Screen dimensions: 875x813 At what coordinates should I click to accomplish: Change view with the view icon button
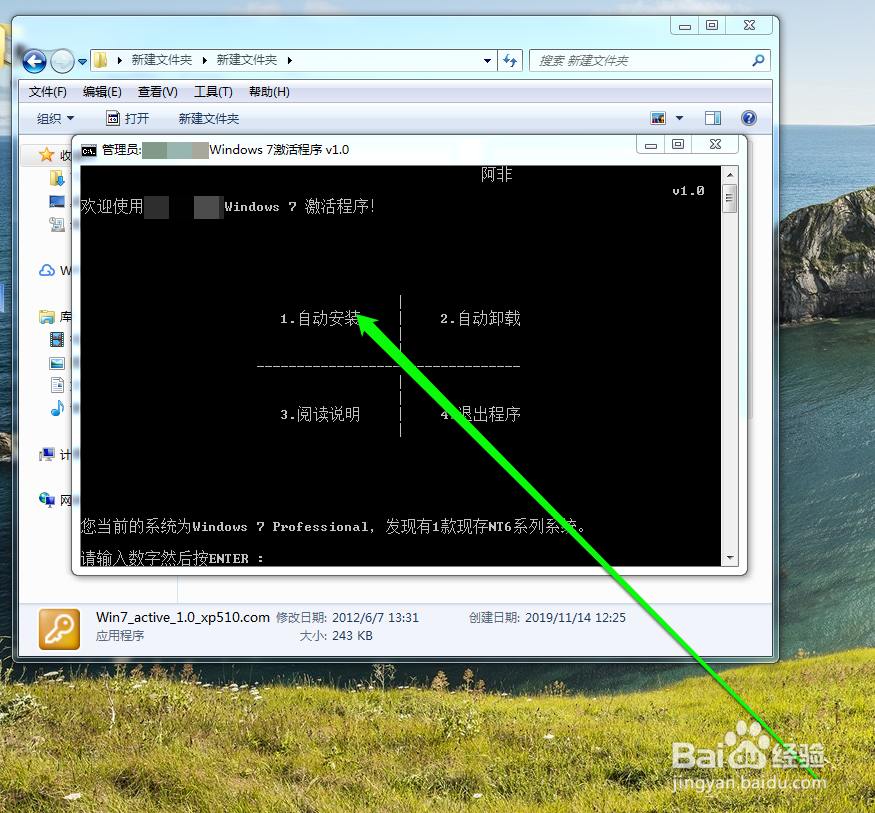click(658, 118)
